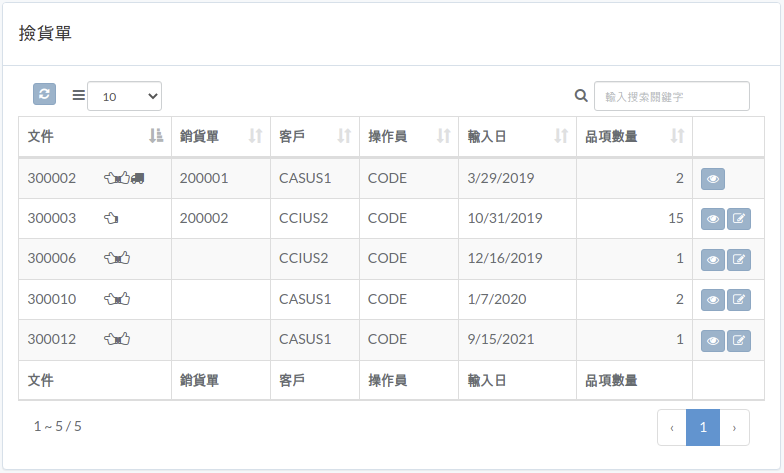Edit document 300006
Screen dimensions: 784x473
pos(738,260)
